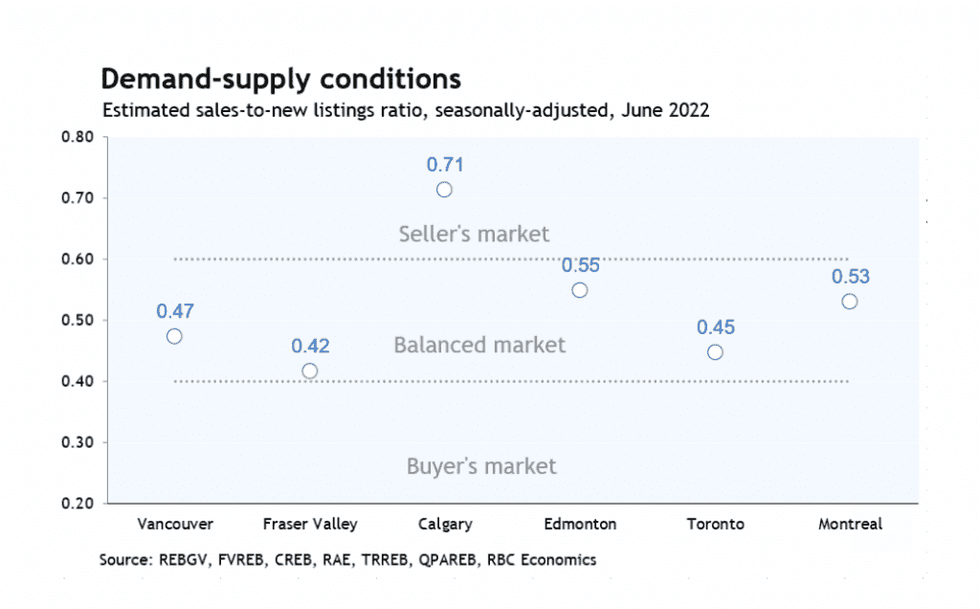Select the Seller's market zone label
Image resolution: width=980 pixels, height=609 pixels.
pyautogui.click(x=474, y=234)
